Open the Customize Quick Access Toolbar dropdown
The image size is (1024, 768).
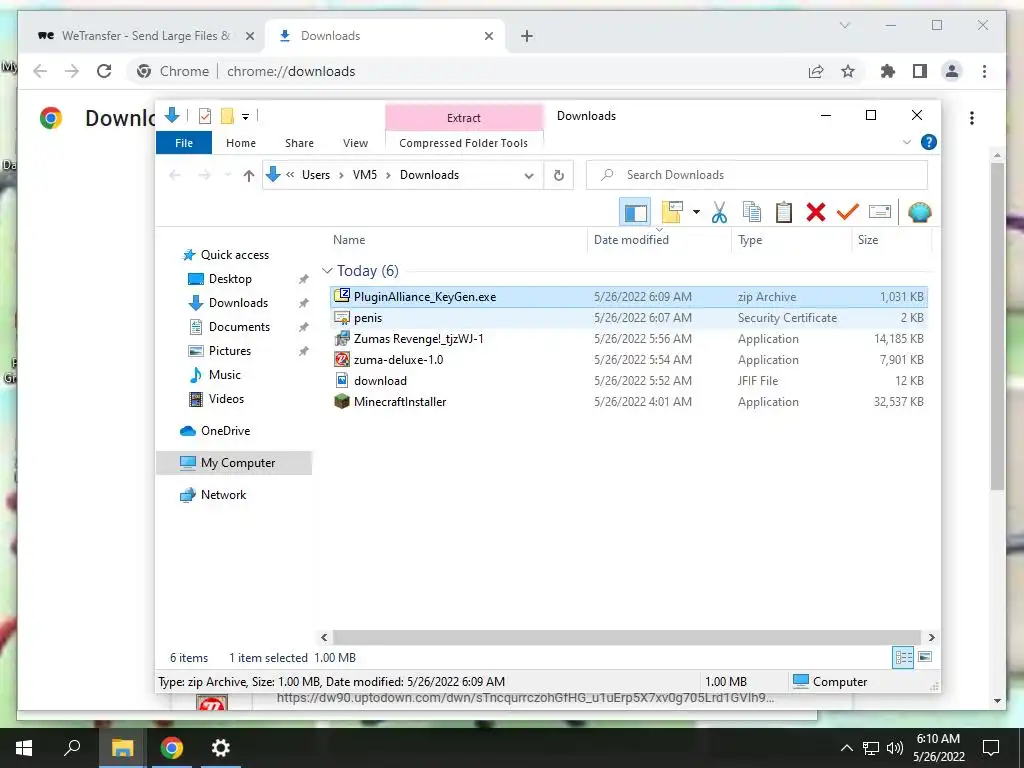tap(246, 117)
